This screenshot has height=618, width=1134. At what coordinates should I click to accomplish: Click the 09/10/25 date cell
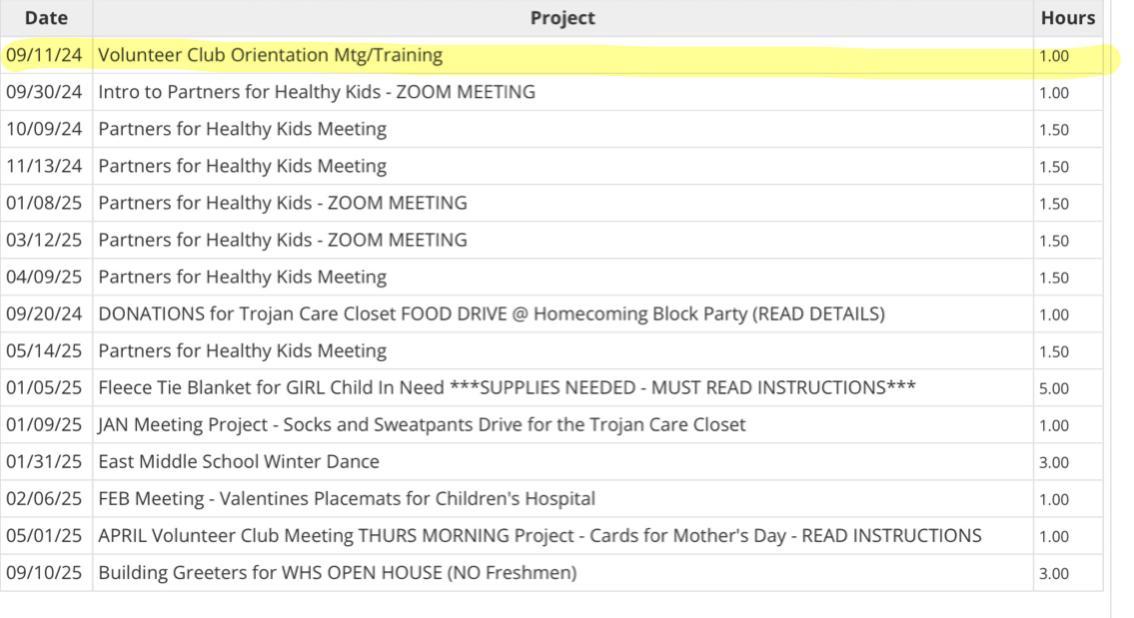coord(46,573)
